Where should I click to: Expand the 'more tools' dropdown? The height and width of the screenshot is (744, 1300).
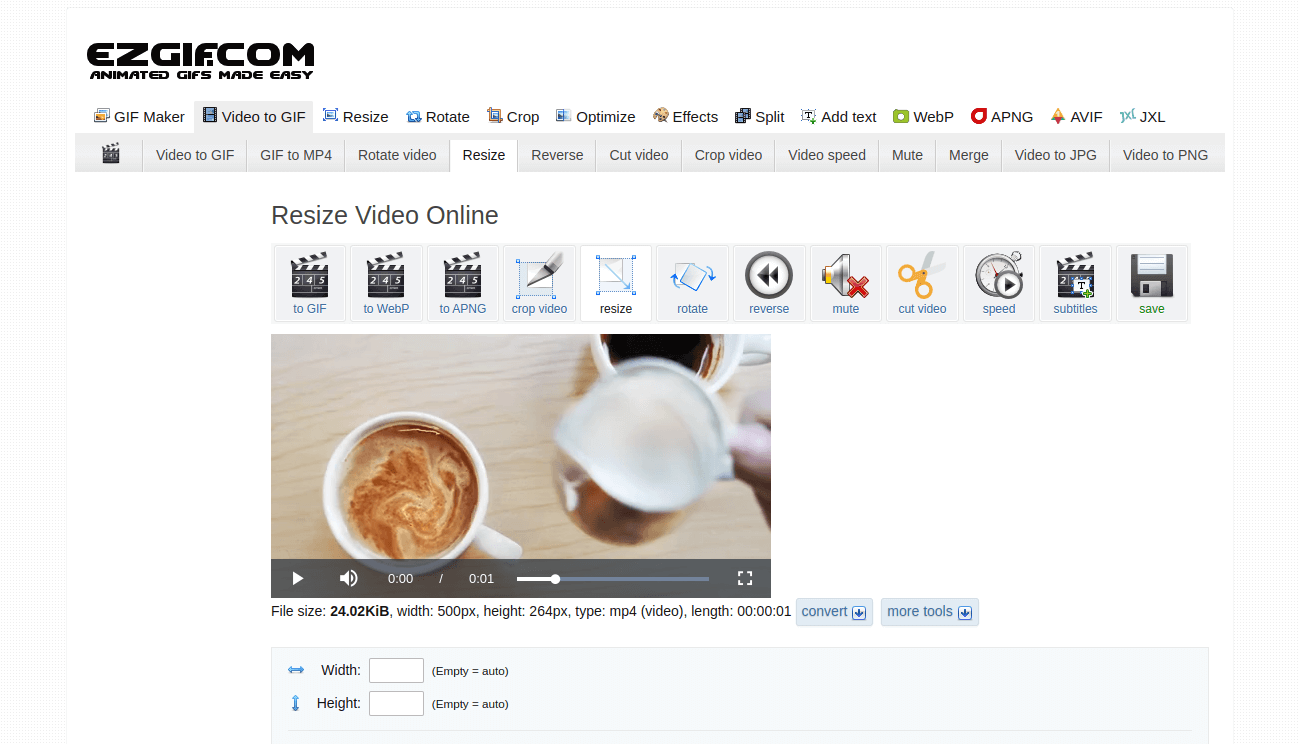coord(929,612)
